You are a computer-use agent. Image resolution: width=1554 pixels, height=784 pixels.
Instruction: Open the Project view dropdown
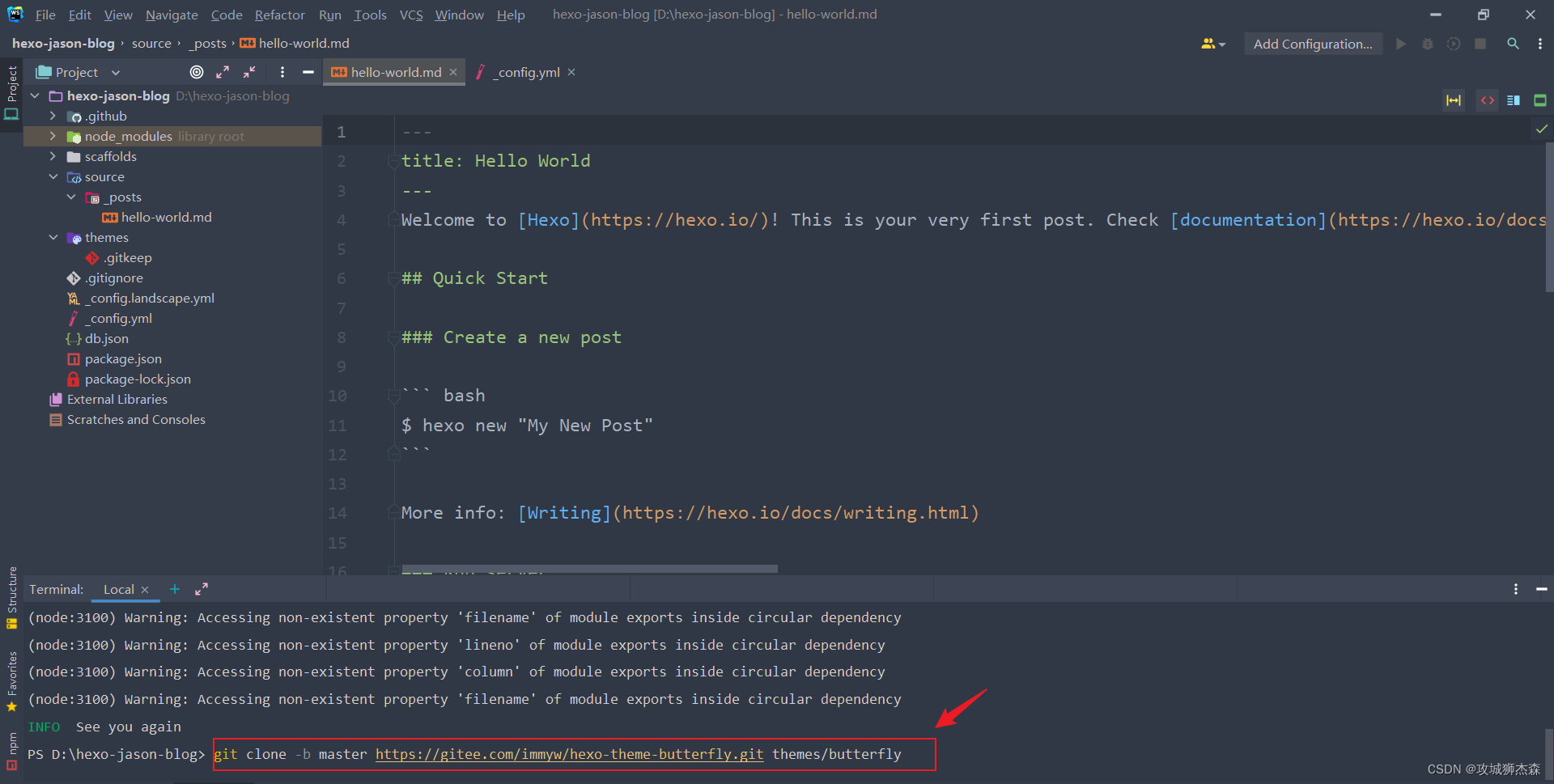(x=79, y=72)
